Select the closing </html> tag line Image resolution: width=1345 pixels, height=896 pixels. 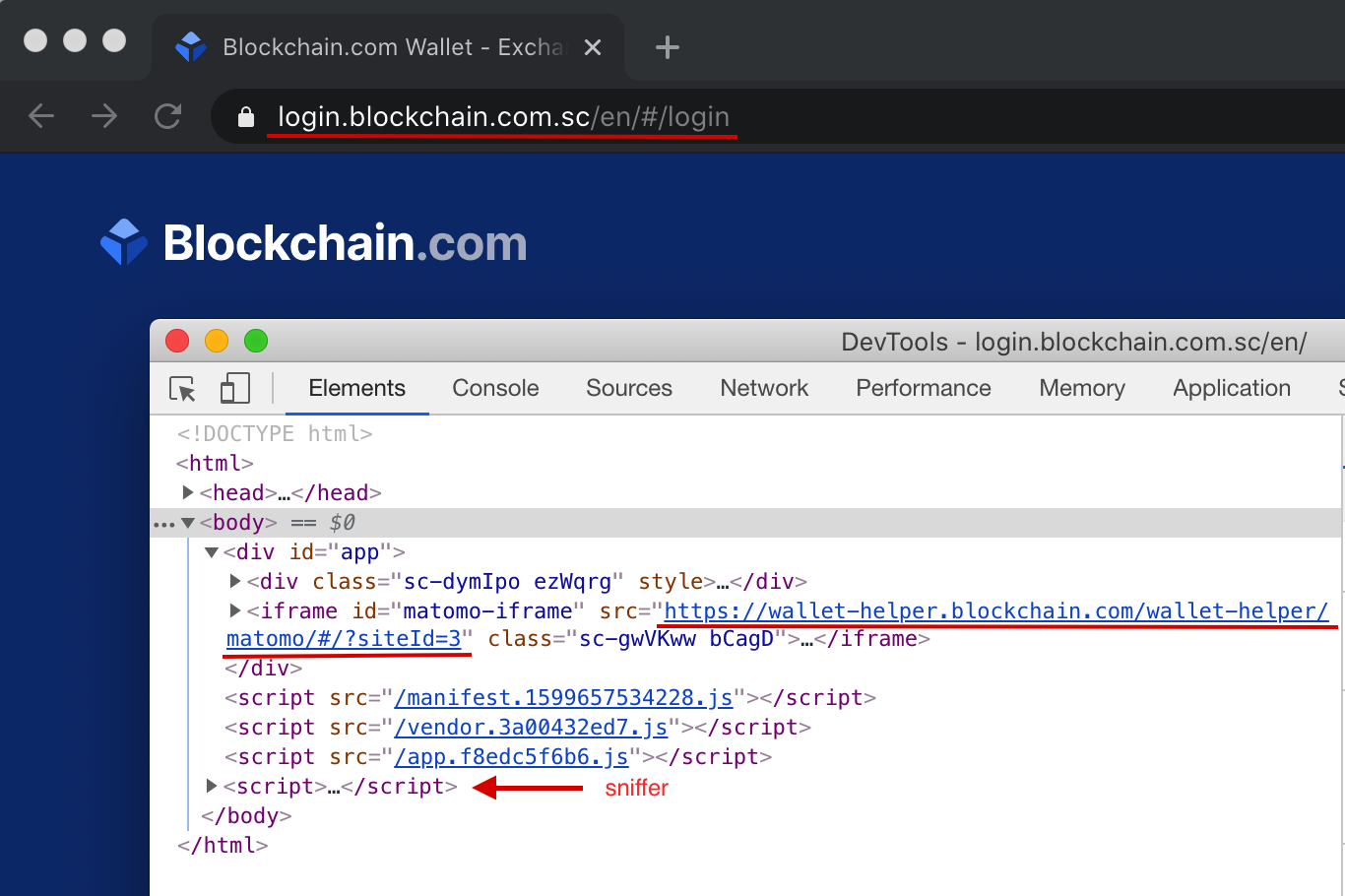click(223, 845)
